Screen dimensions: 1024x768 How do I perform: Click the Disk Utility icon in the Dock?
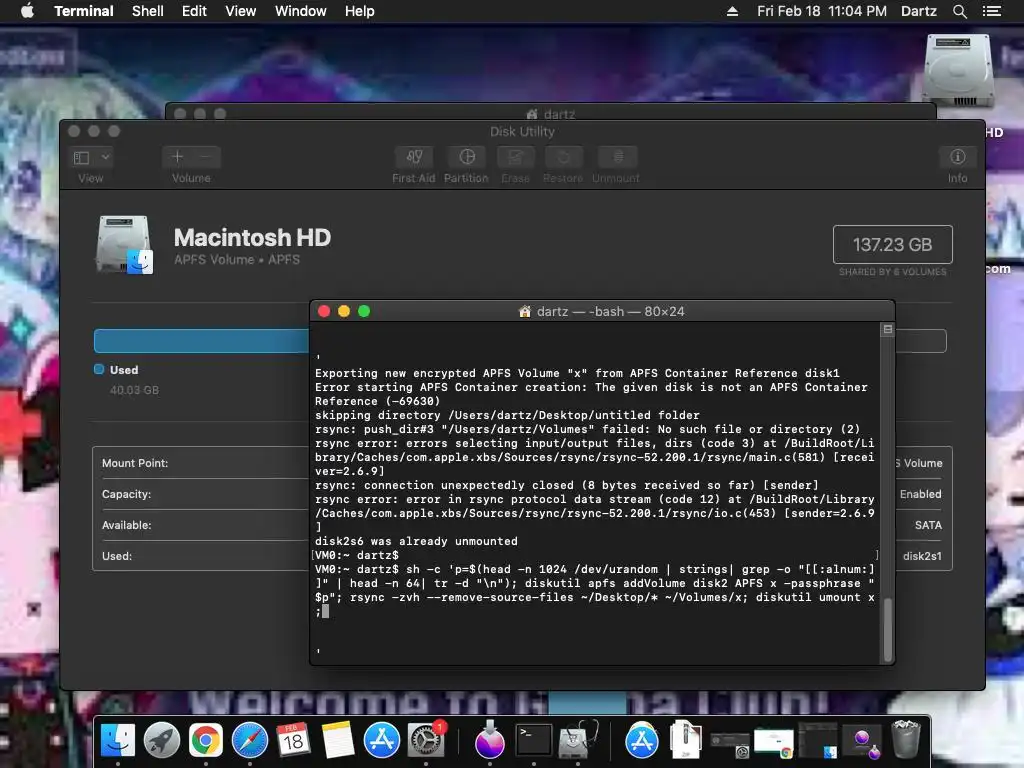point(578,741)
